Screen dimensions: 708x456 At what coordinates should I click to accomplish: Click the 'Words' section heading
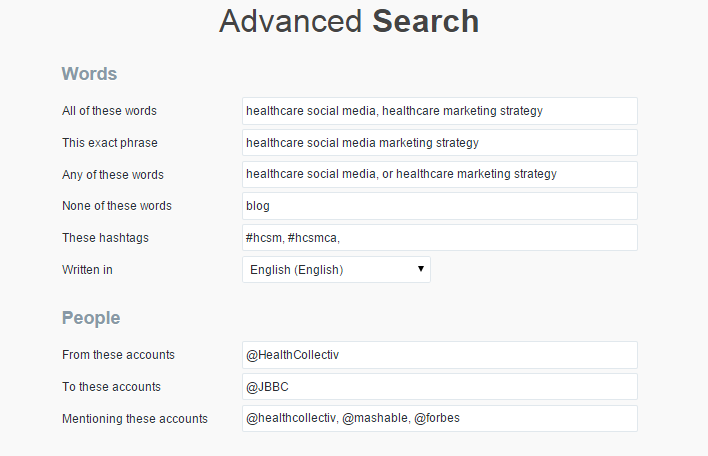[89, 74]
